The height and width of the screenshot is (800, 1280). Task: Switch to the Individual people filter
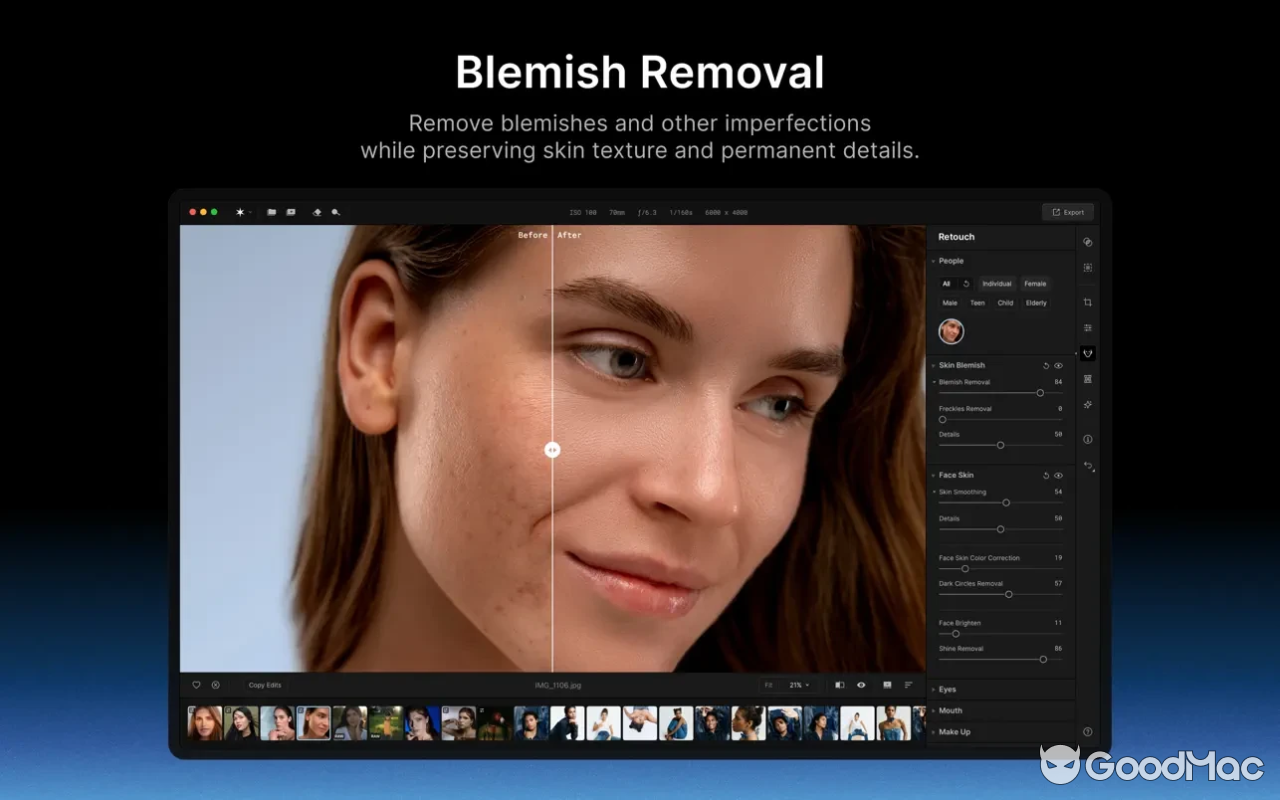point(996,283)
